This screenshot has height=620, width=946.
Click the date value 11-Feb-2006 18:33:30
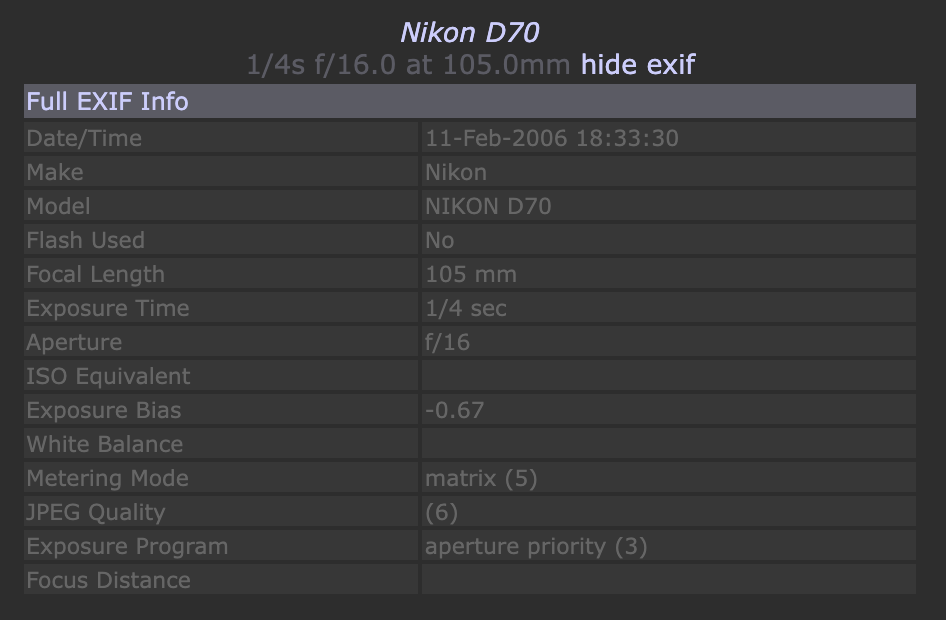point(551,138)
